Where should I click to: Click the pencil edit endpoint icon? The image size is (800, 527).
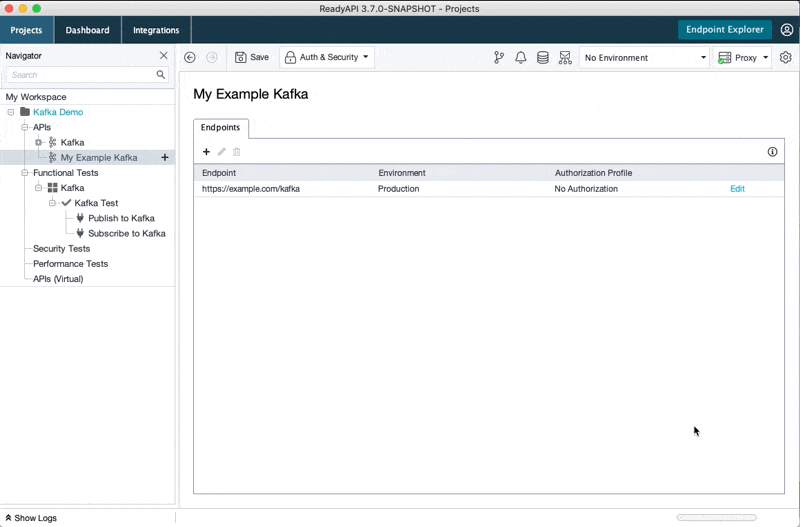(221, 152)
